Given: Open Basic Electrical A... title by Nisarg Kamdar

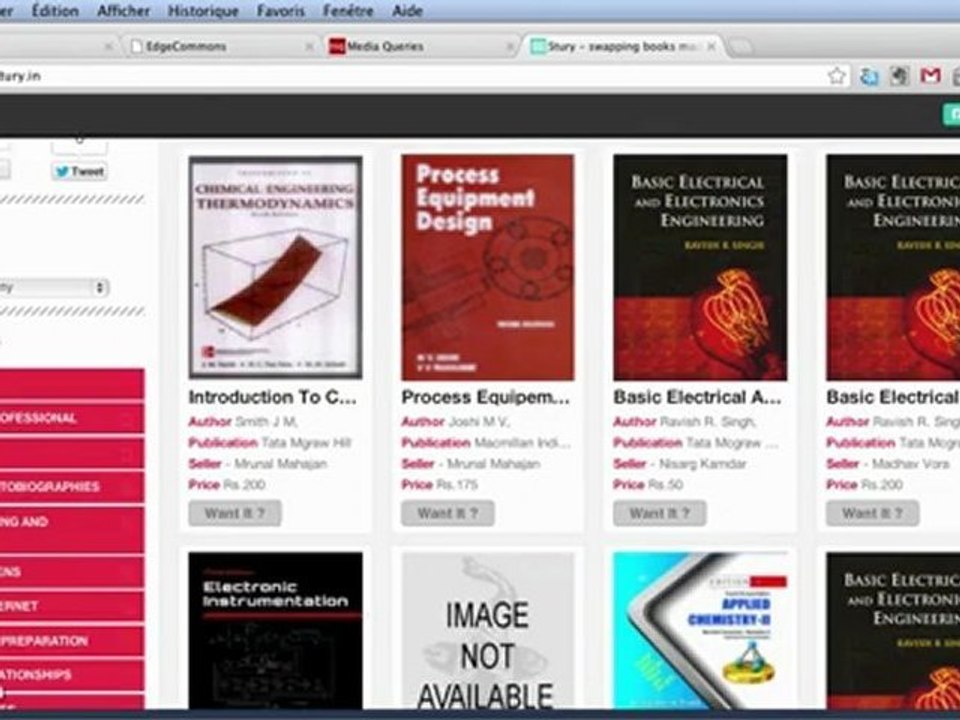Looking at the screenshot, I should 698,397.
